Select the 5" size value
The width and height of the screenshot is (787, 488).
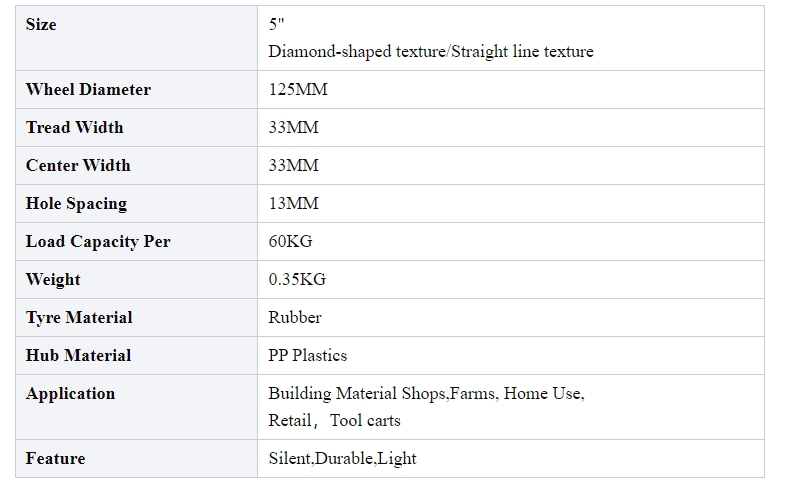point(276,25)
